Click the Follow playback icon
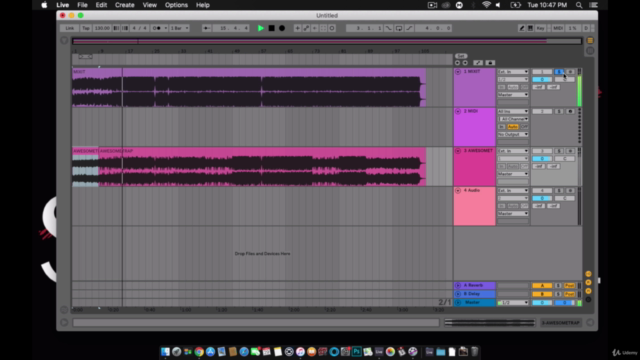The height and width of the screenshot is (360, 640). pyautogui.click(x=207, y=28)
